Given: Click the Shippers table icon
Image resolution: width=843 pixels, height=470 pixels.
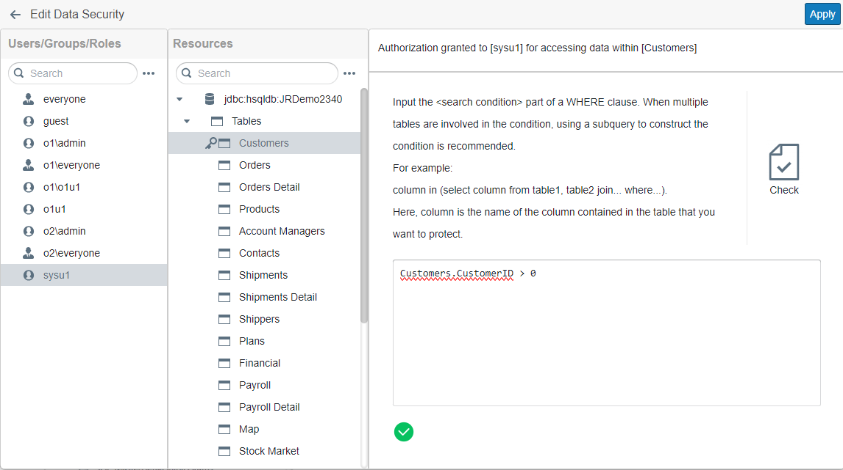Looking at the screenshot, I should point(224,319).
